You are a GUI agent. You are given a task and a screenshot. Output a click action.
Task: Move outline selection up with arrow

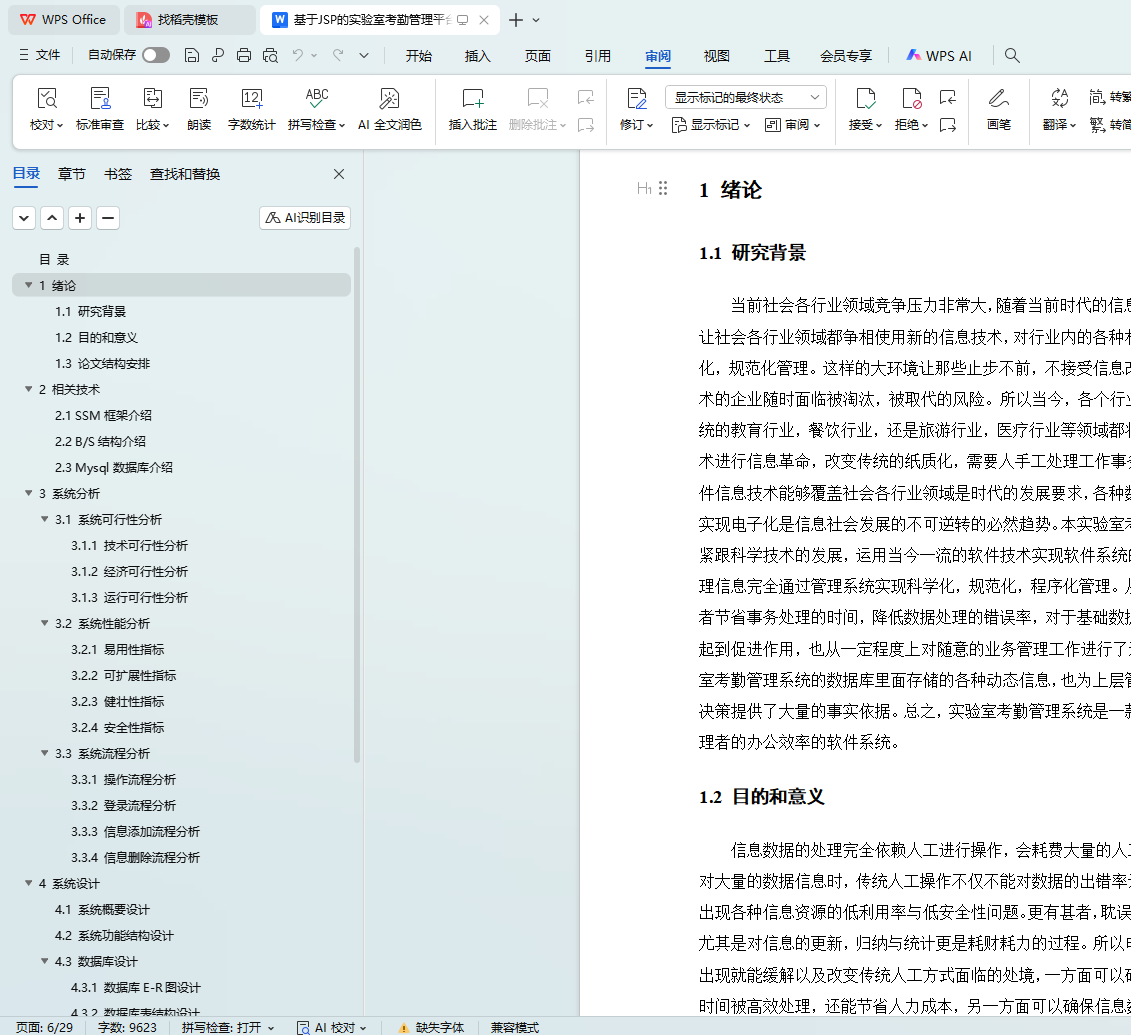point(52,218)
